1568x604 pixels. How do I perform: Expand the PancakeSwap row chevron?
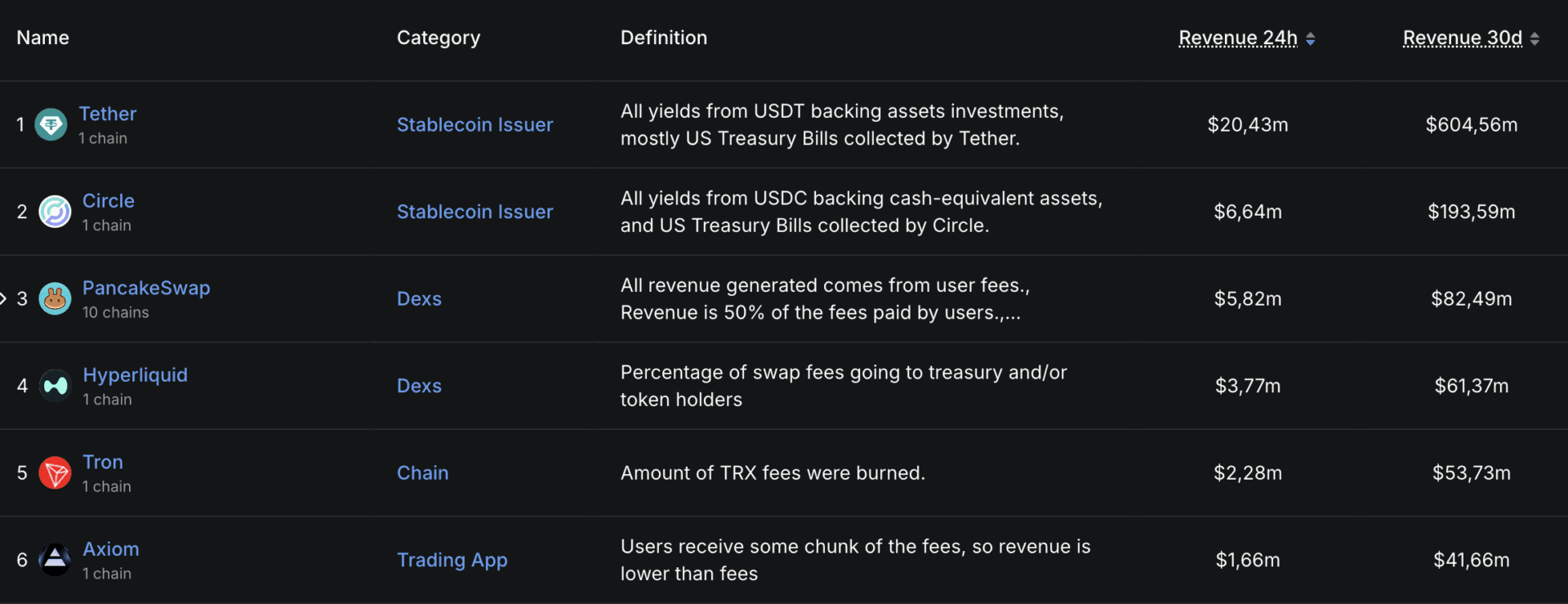coord(3,298)
